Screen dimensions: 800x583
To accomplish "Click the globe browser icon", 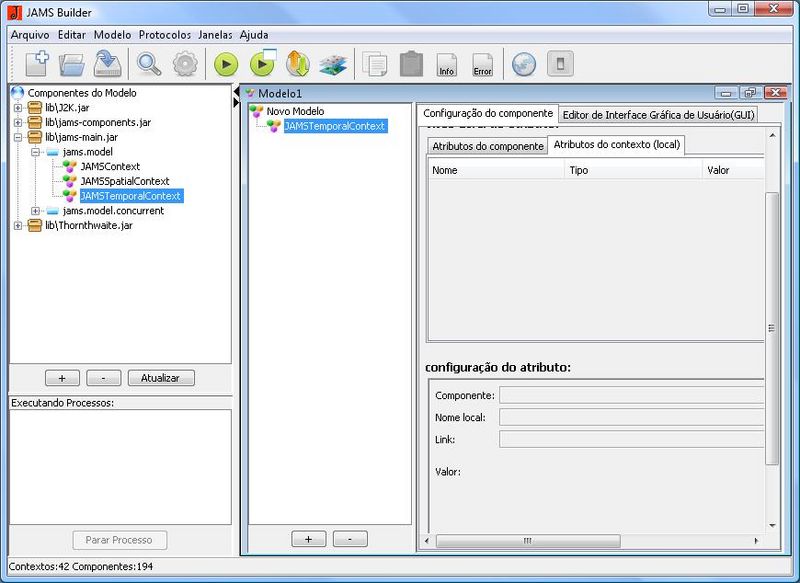I will tap(524, 64).
